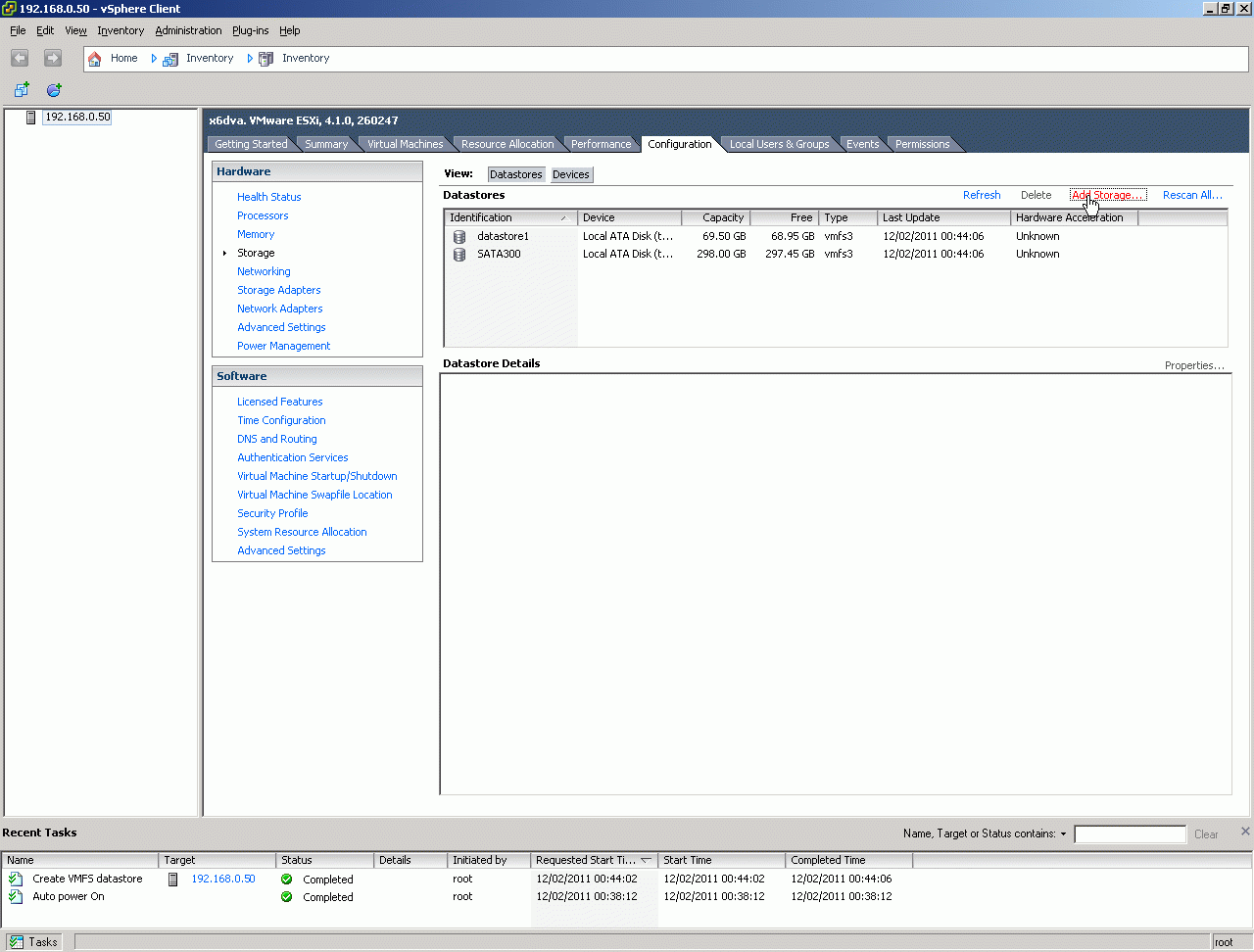This screenshot has height=952, width=1254.
Task: Click Rescan All link
Action: [x=1192, y=195]
